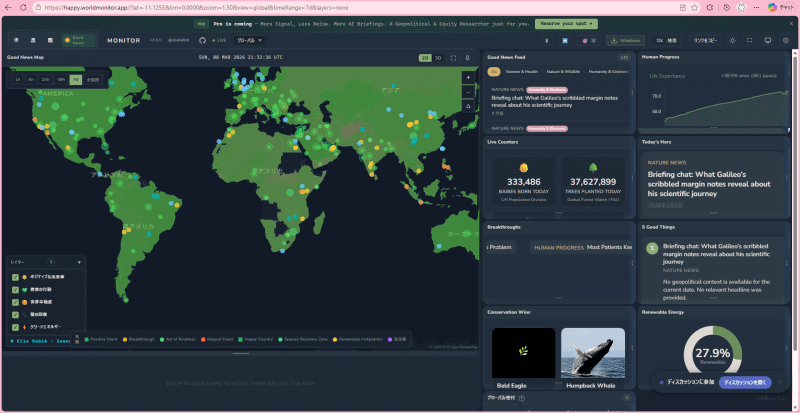Toggle the green heart layer checkbox
Image resolution: width=800 pixels, height=413 pixels.
(15, 289)
